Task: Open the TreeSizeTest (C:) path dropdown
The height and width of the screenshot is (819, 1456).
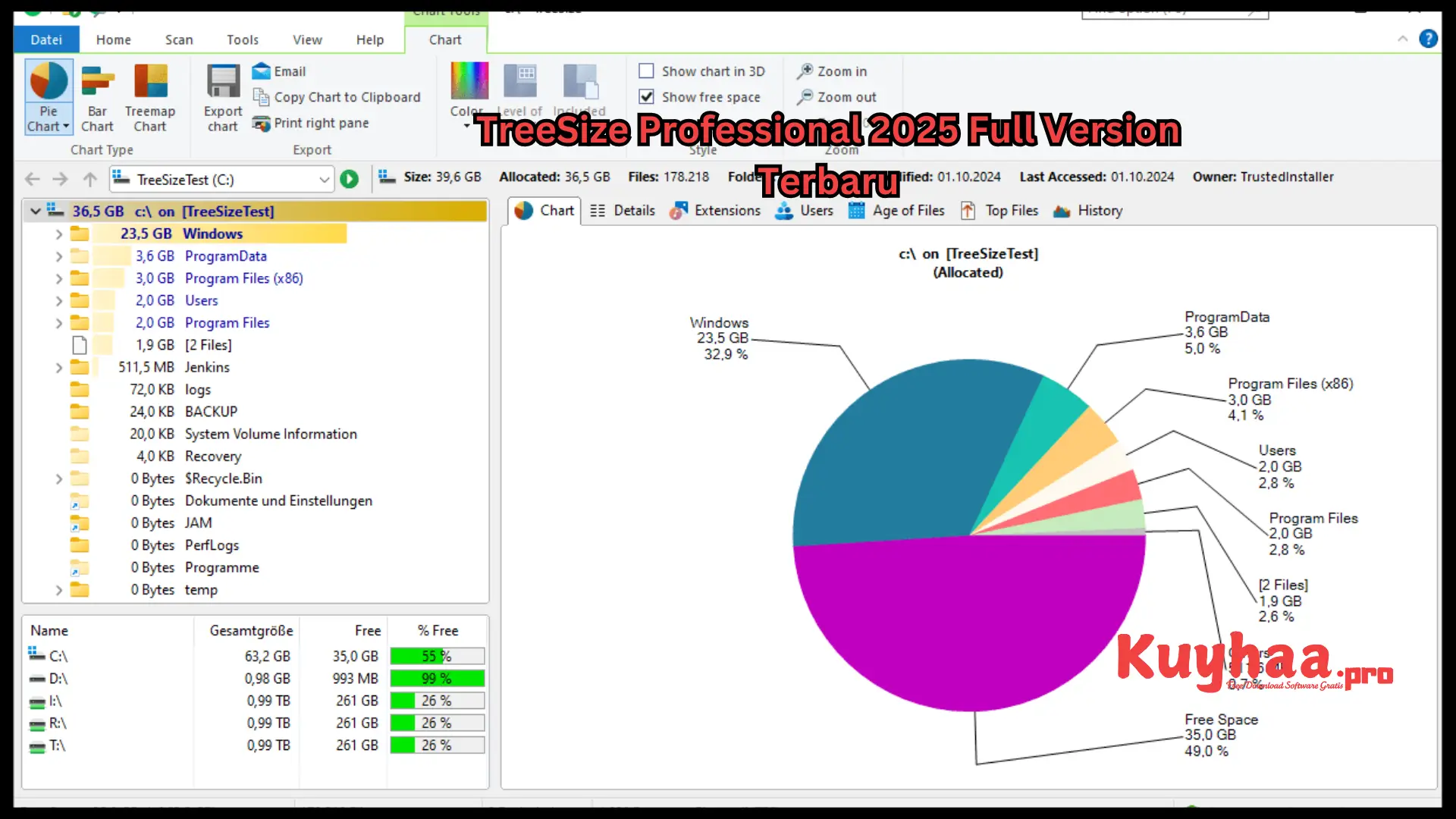Action: 324,180
